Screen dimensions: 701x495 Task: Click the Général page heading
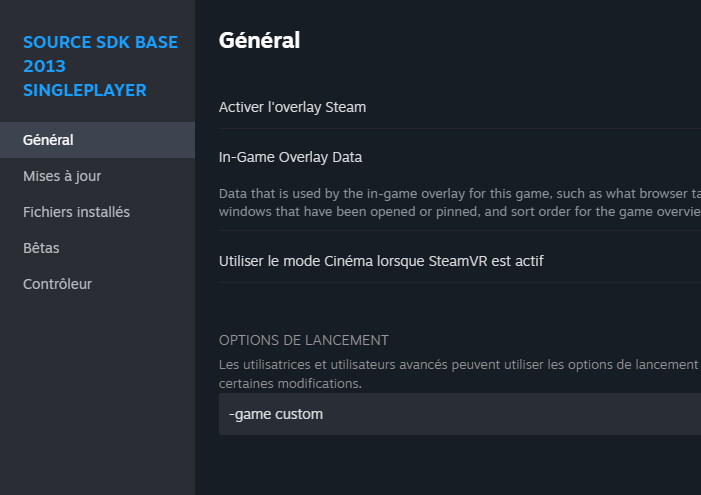[259, 40]
